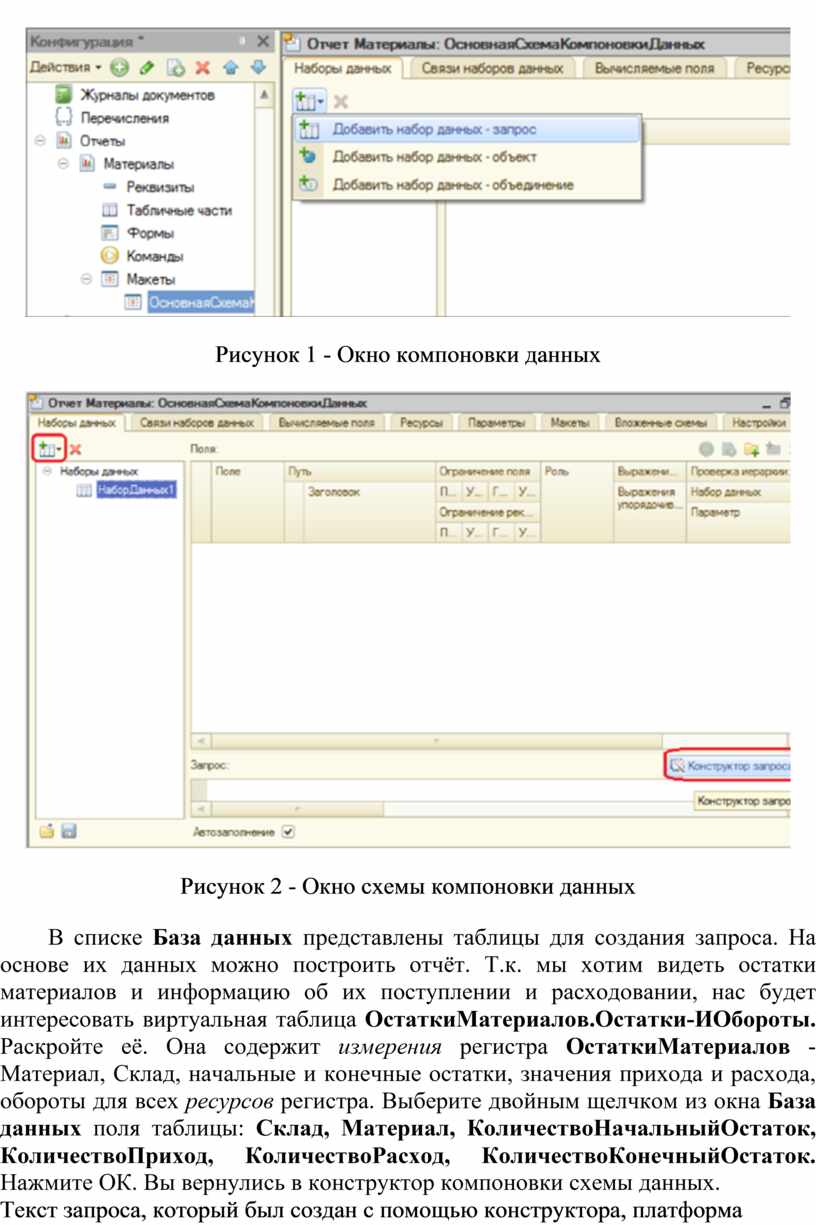
Task: Move item down with the blue down arrow
Action: 258,68
